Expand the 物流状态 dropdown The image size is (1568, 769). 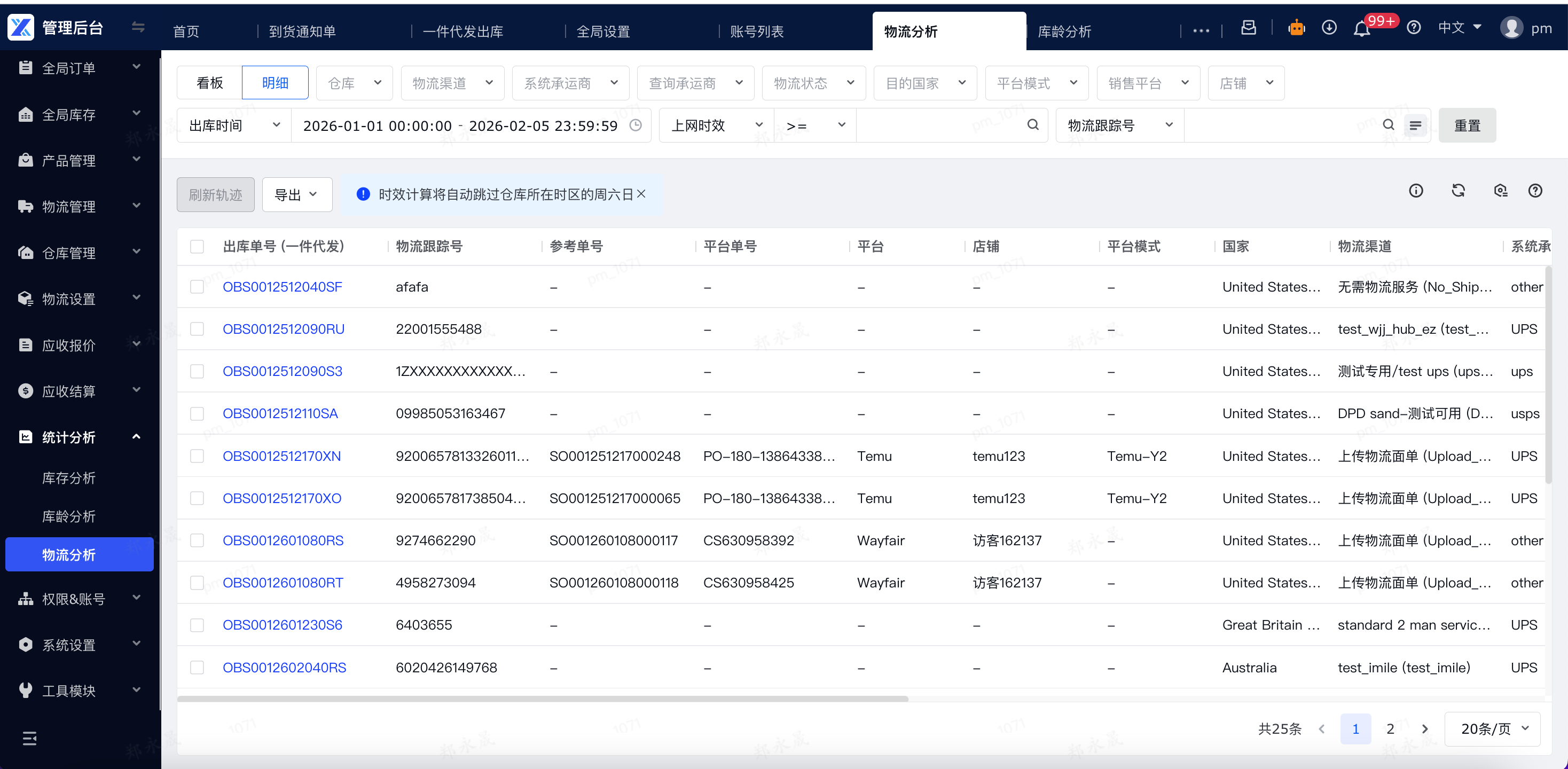coord(813,83)
